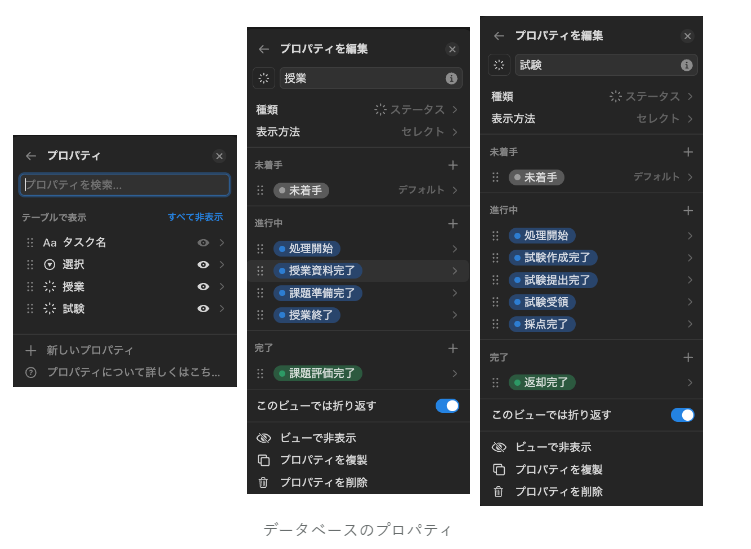Go back from 授業 property editor

click(x=264, y=49)
